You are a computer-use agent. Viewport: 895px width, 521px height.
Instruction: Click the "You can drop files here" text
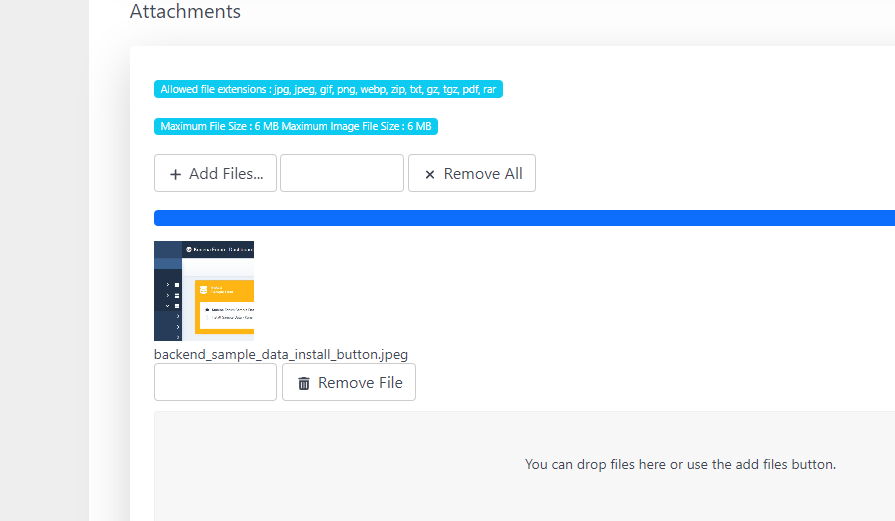coord(680,464)
